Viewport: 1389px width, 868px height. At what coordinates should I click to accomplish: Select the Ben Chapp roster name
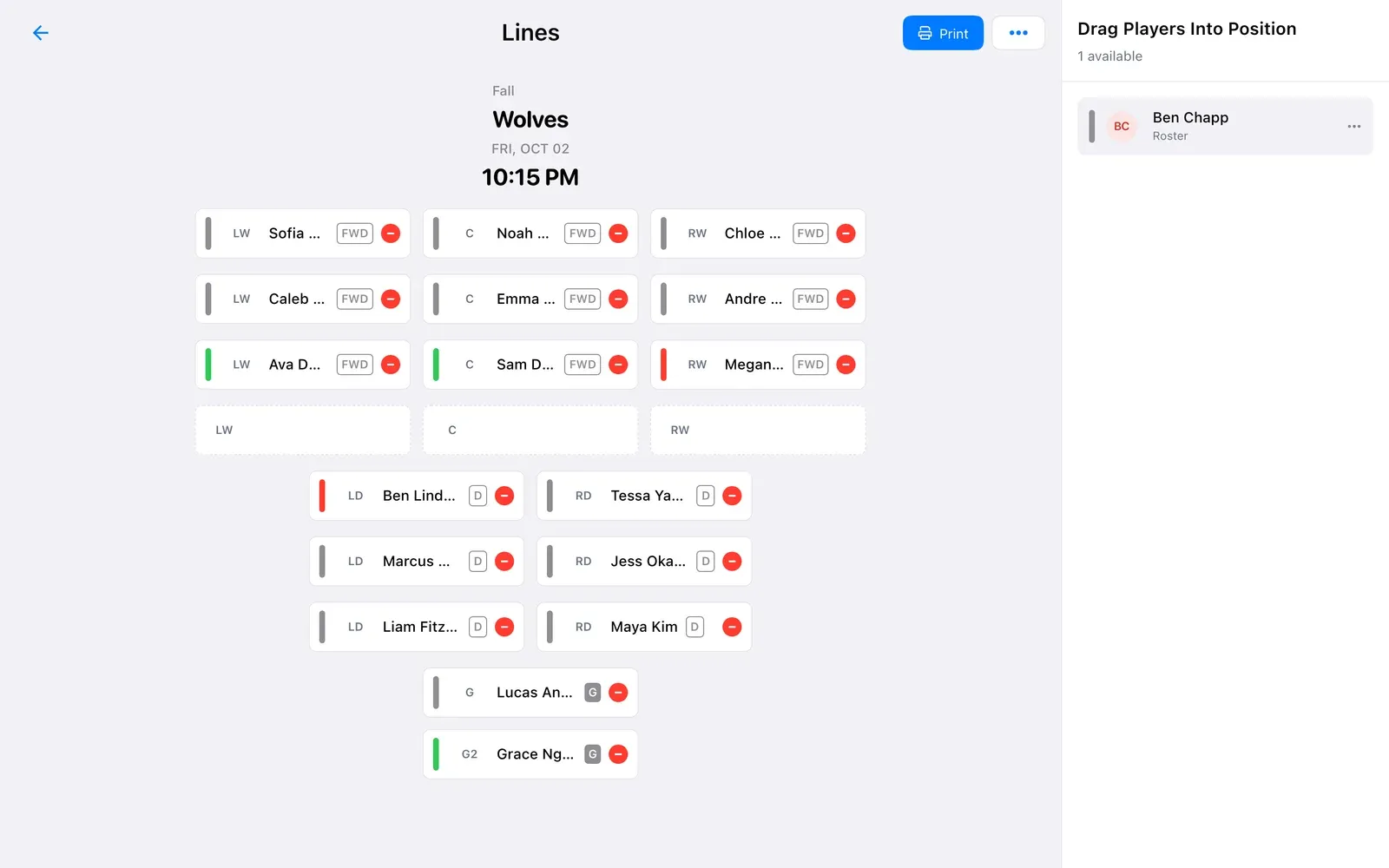coord(1190,117)
